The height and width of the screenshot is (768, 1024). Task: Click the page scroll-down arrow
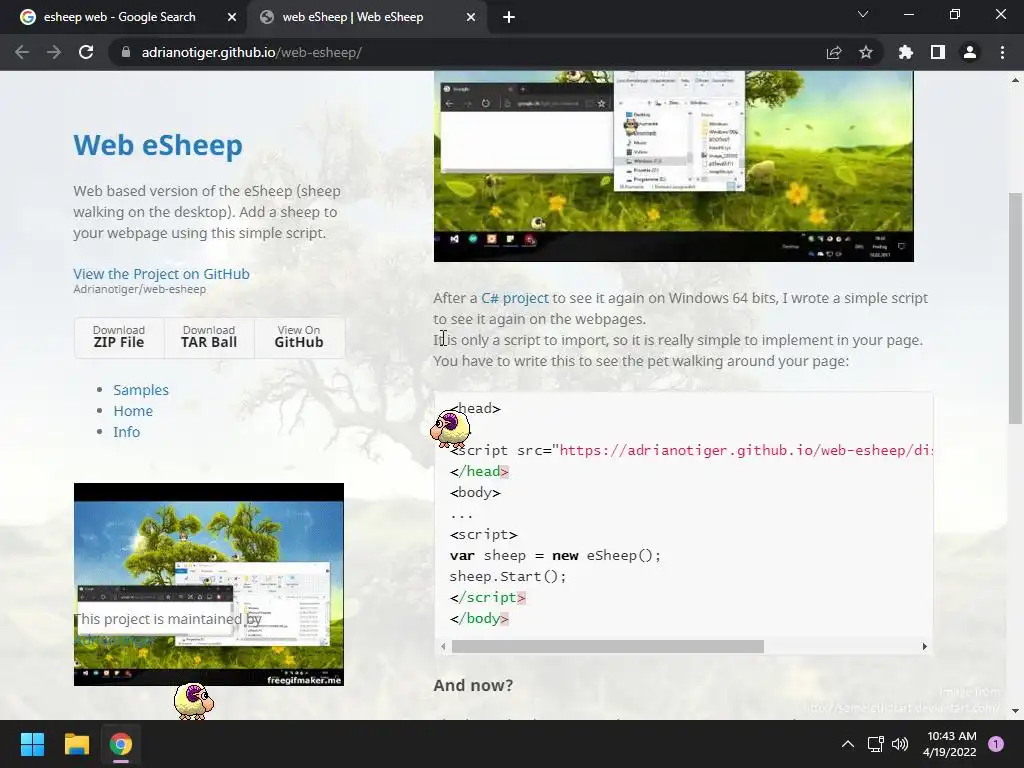point(1015,711)
